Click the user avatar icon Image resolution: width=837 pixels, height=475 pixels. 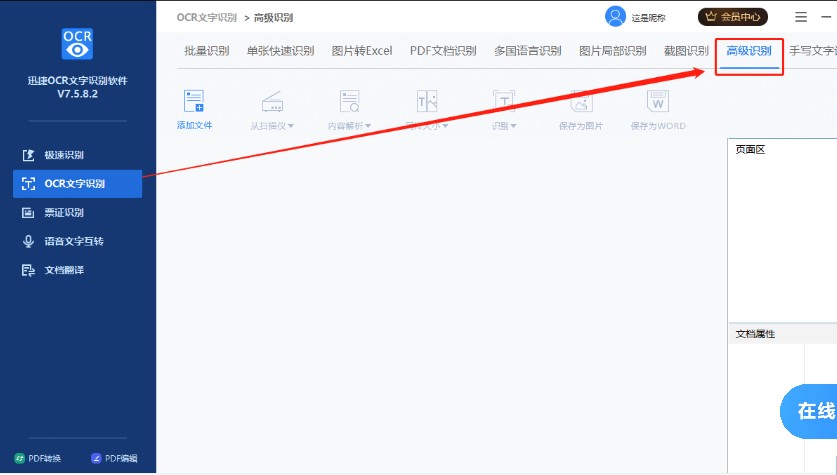615,17
